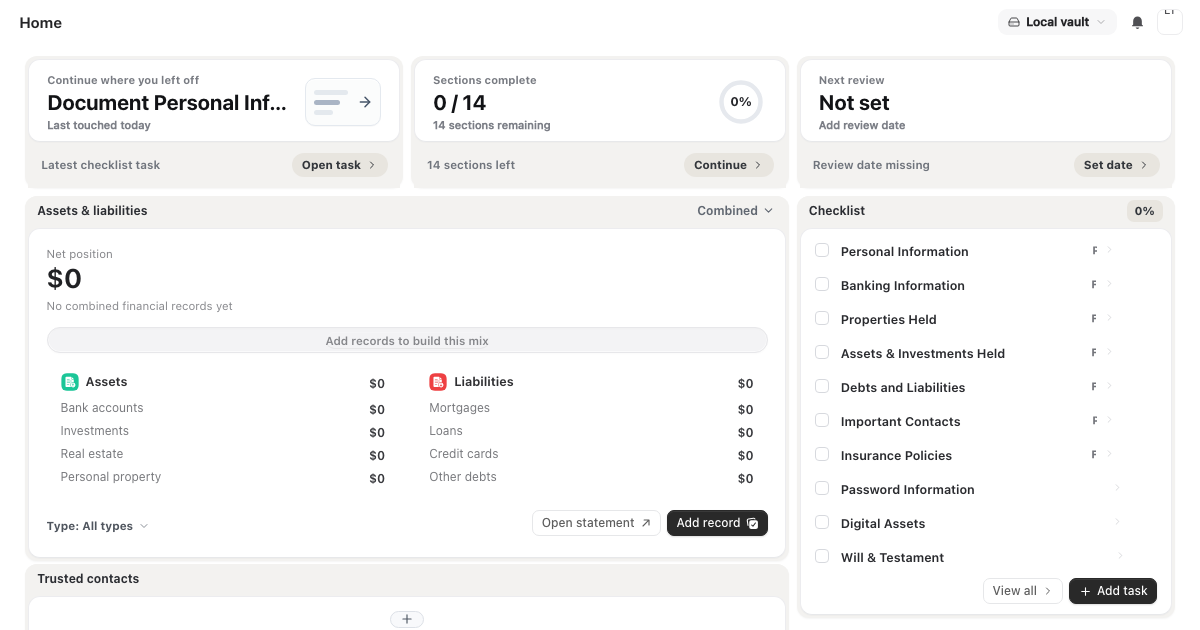1200x630 pixels.
Task: Click the chevron on the Personal Information row
Action: point(1110,250)
